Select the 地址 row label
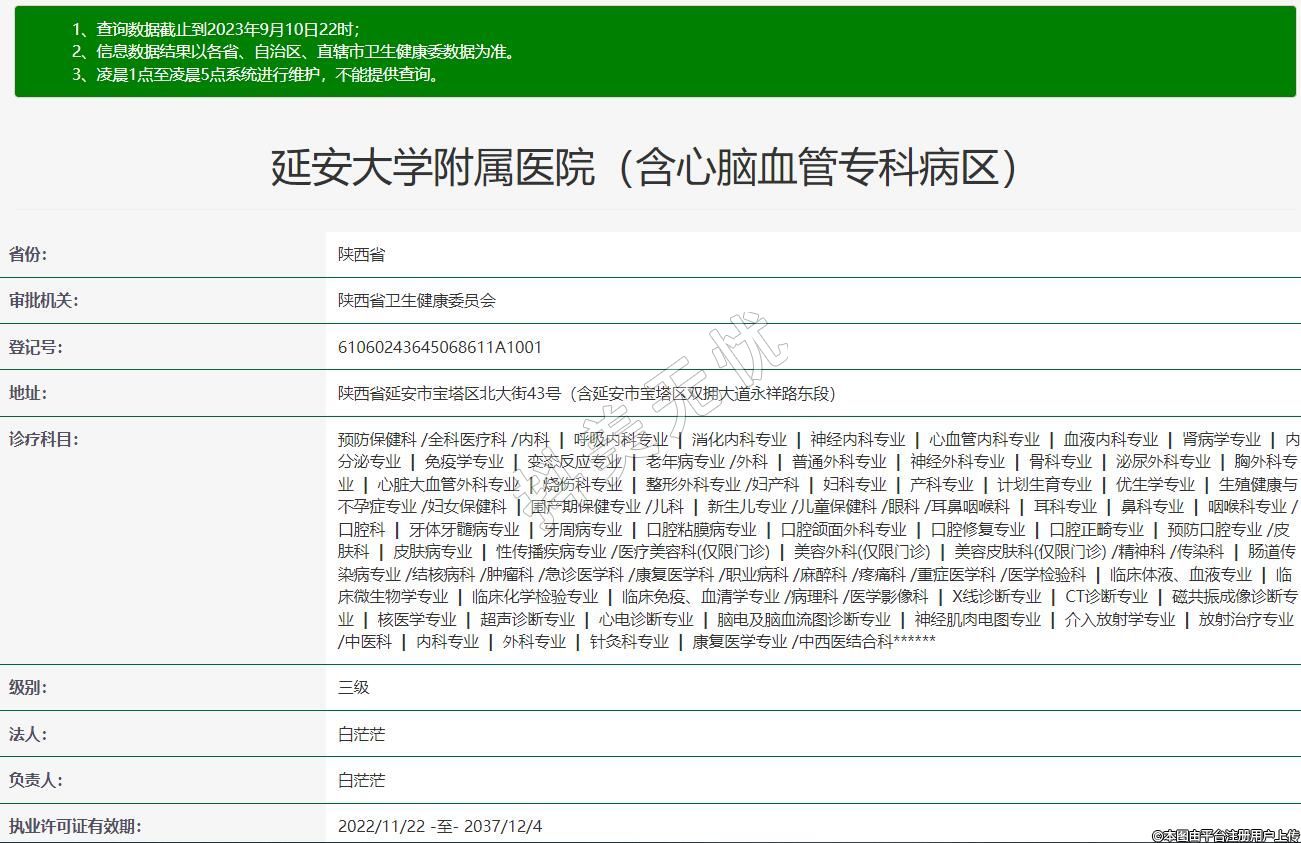Image resolution: width=1301 pixels, height=843 pixels. point(28,393)
